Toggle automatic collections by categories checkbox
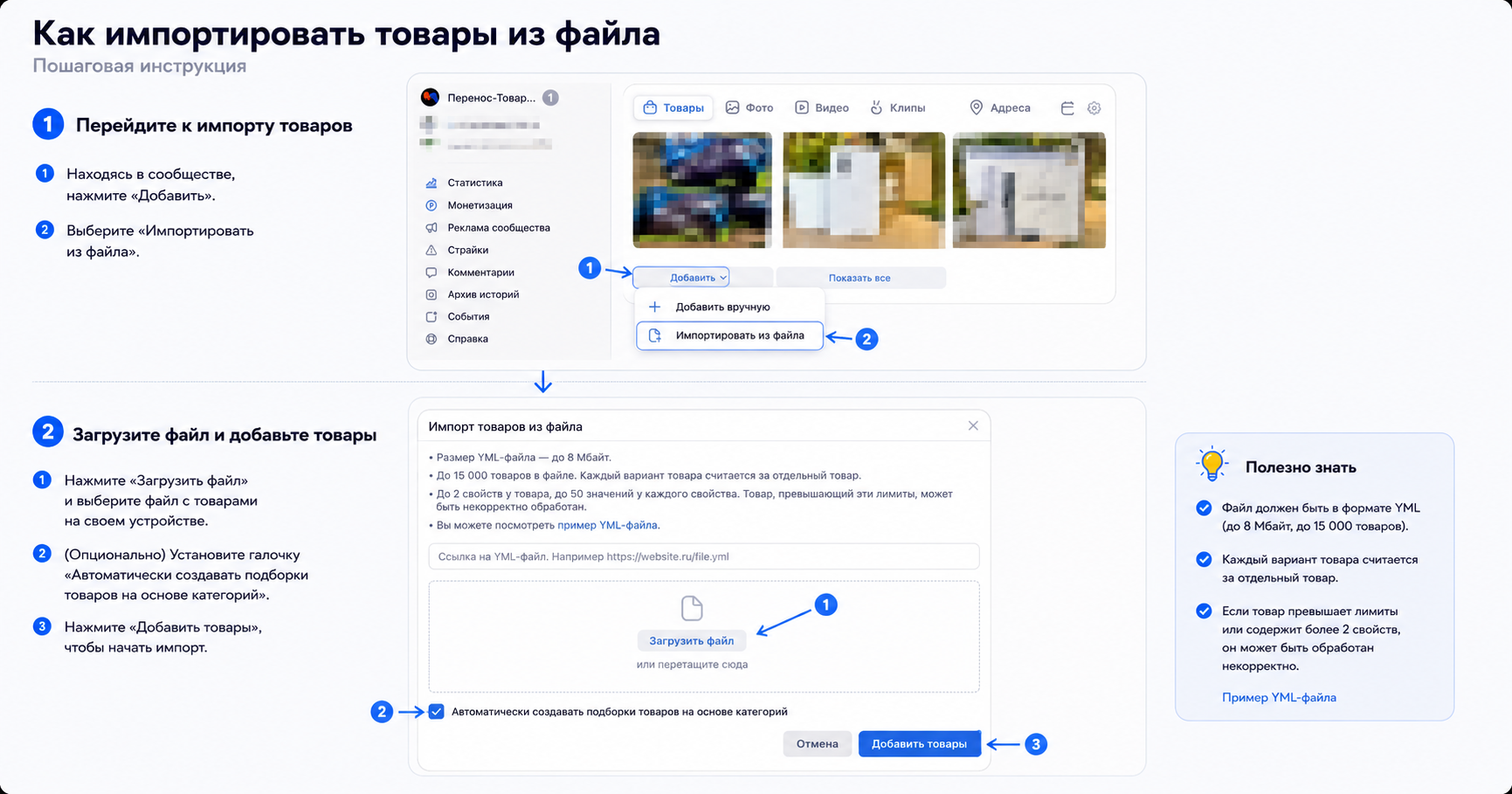 [437, 712]
